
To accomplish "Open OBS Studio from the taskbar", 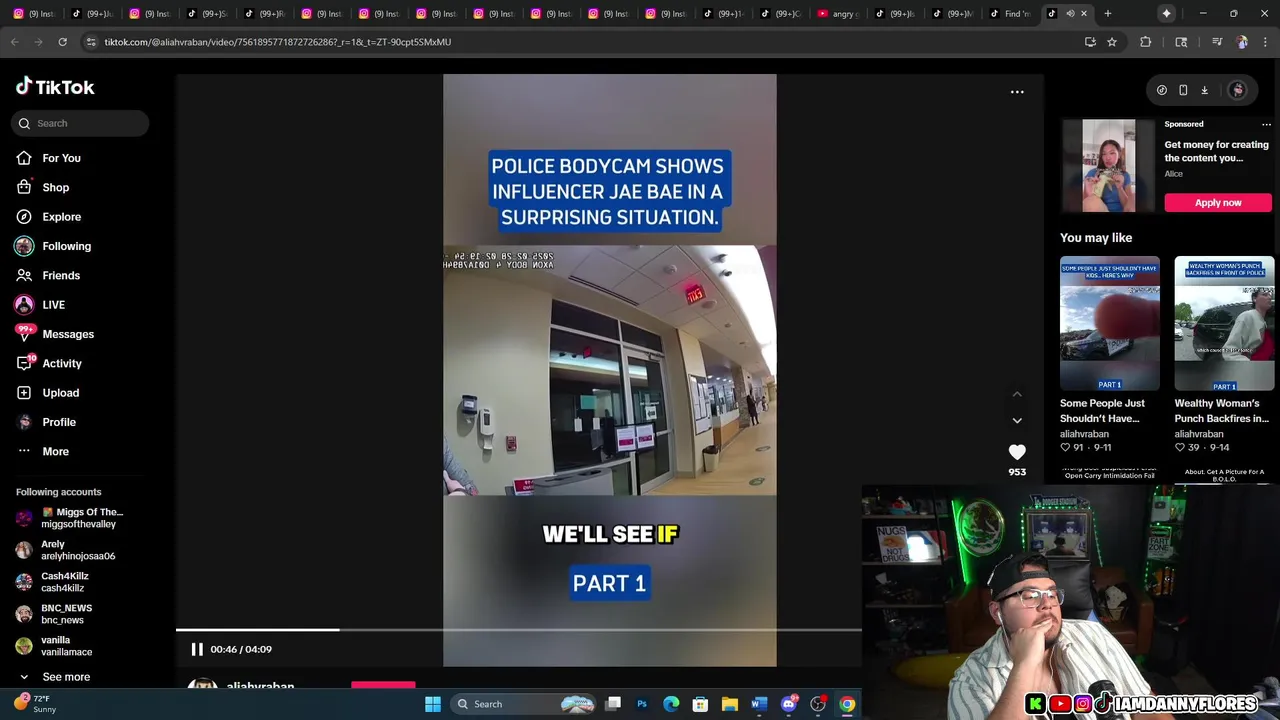I will [x=818, y=704].
